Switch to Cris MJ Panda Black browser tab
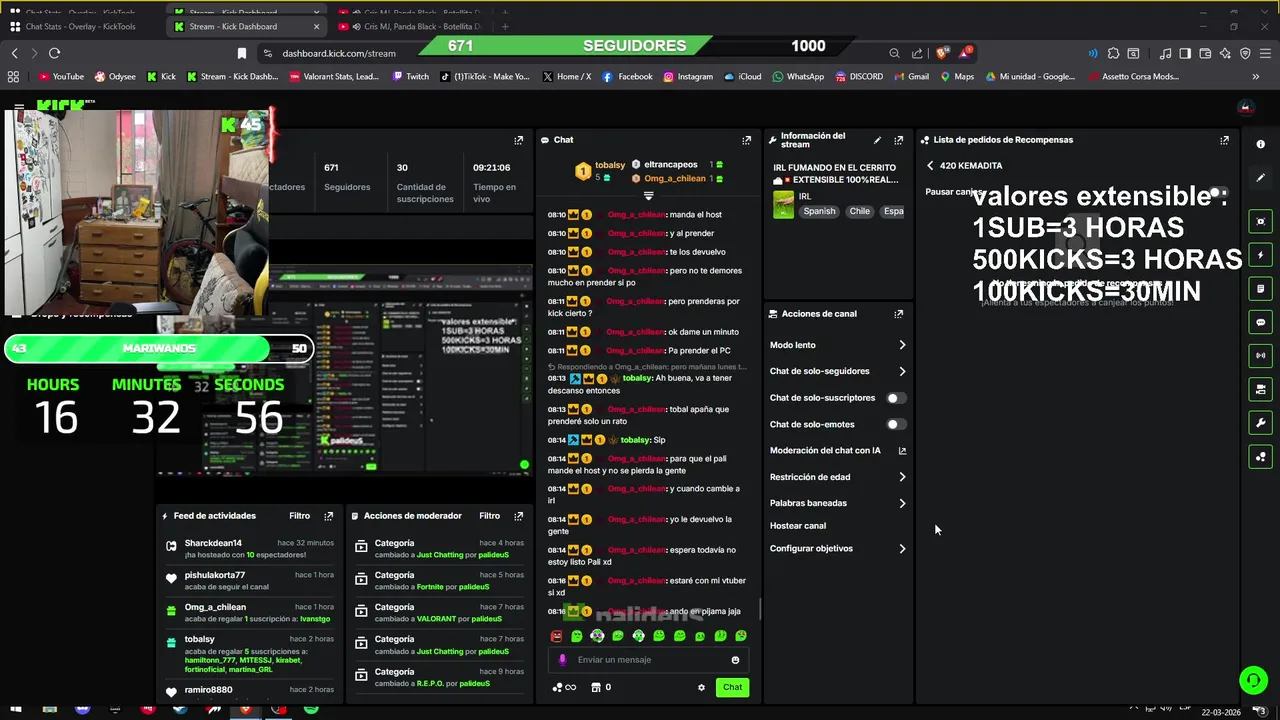1280x720 pixels. point(413,27)
